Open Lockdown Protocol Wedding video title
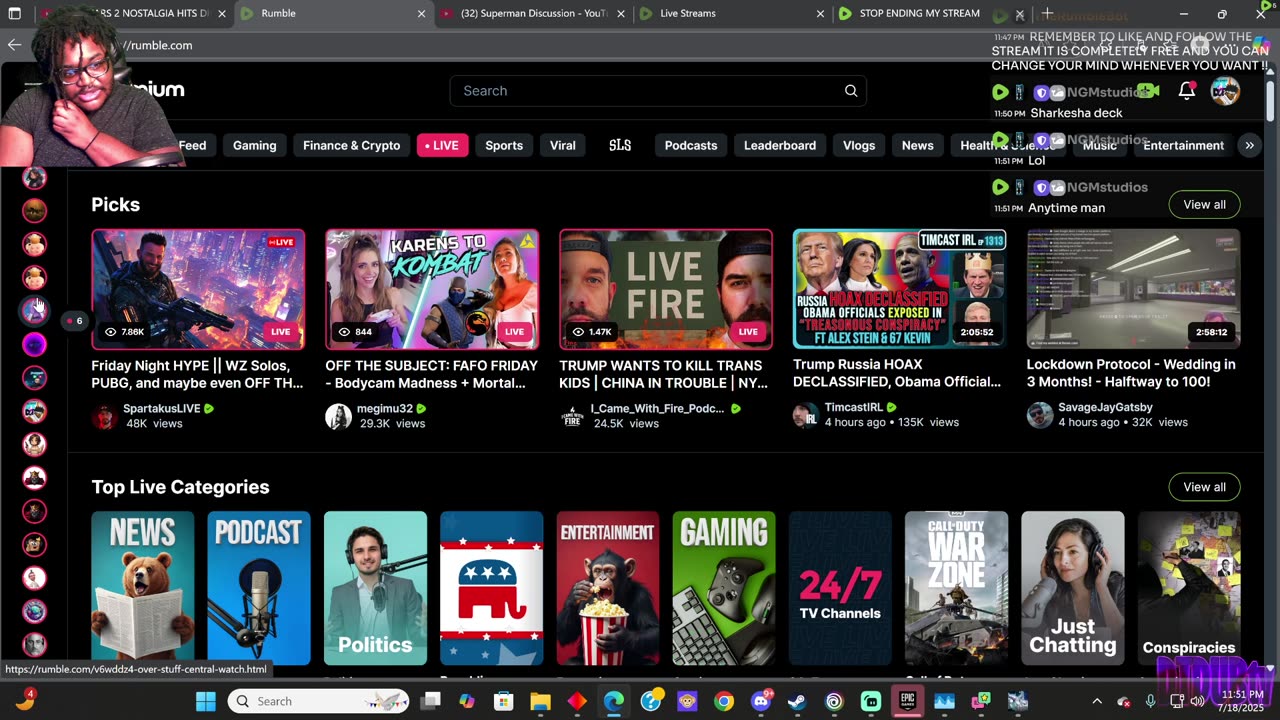 tap(1131, 373)
